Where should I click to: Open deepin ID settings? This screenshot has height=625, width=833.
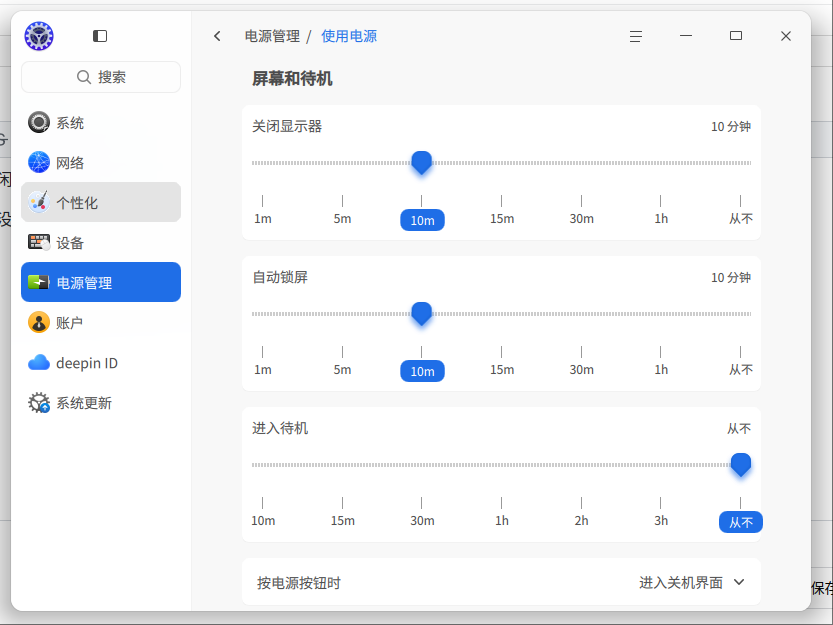click(x=101, y=363)
